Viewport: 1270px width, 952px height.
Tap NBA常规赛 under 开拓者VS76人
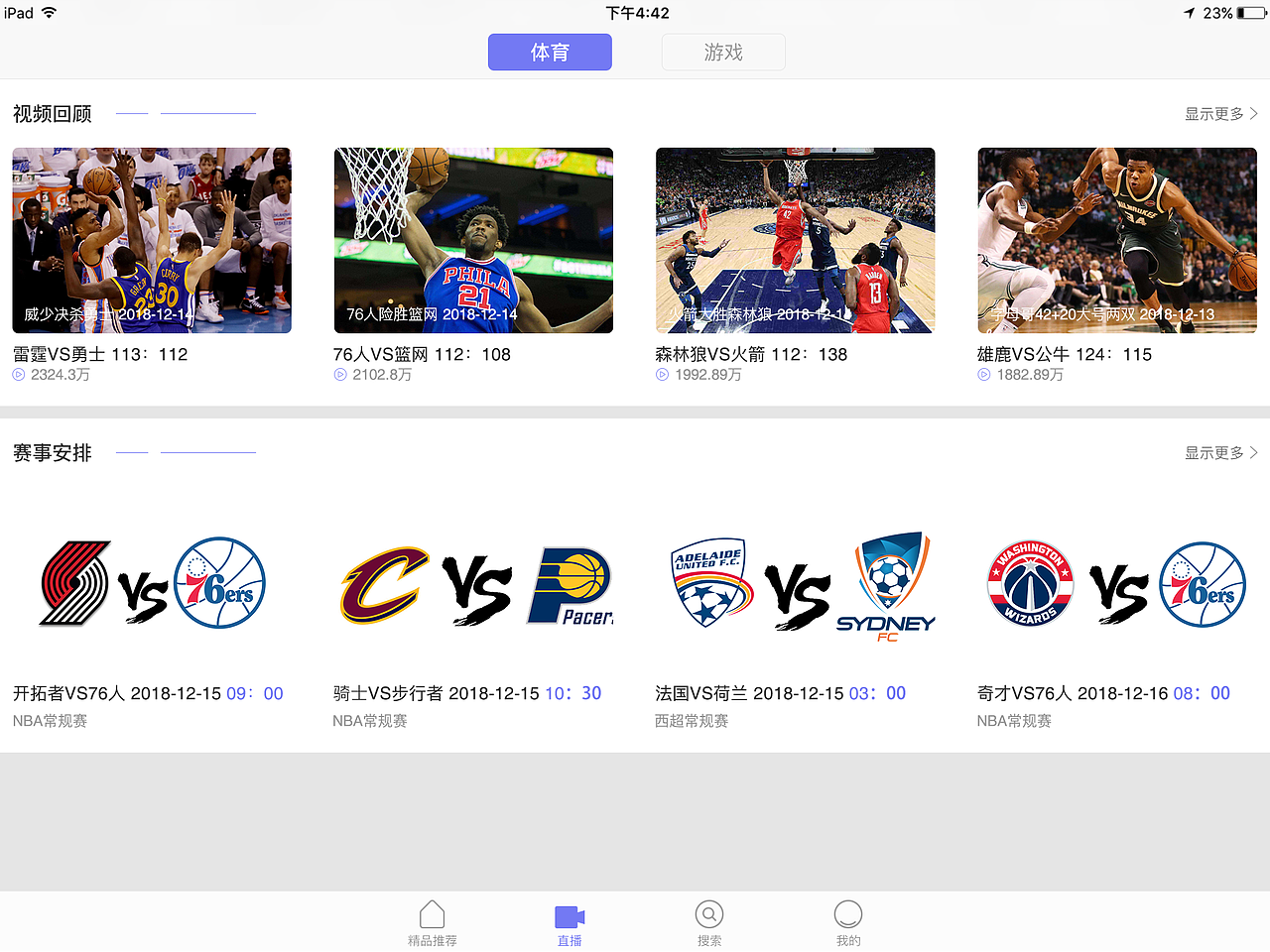pyautogui.click(x=50, y=721)
